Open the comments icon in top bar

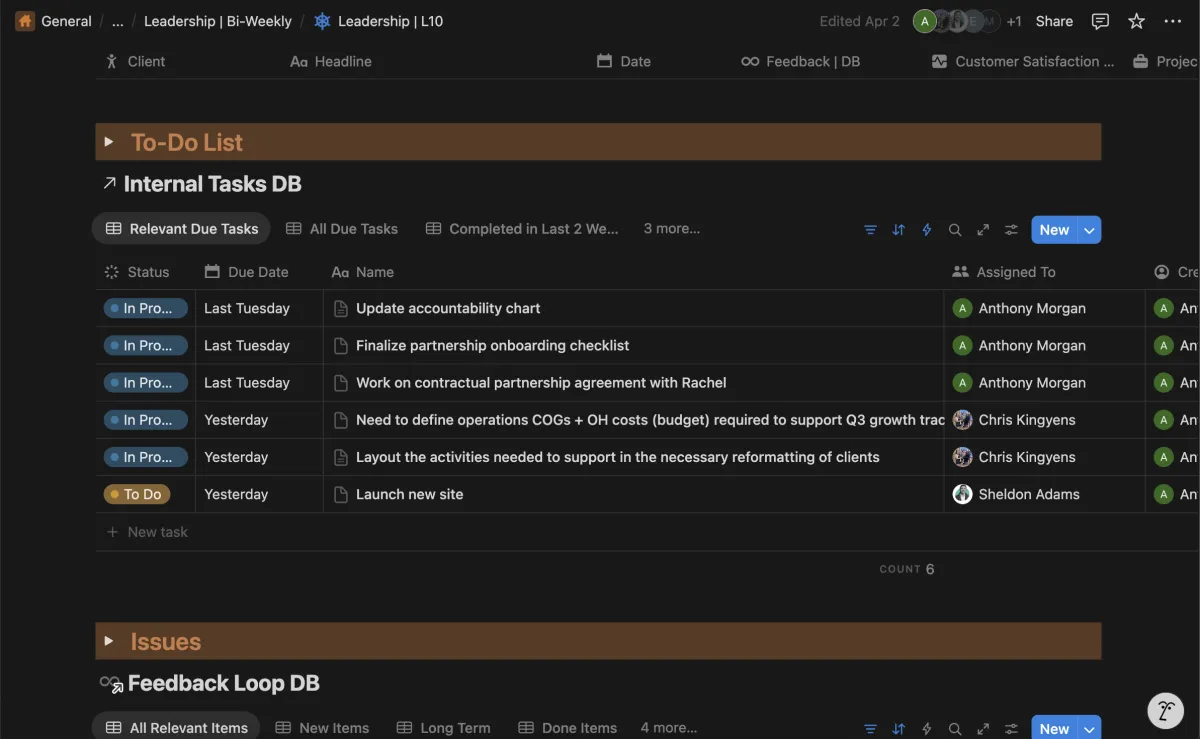point(1100,21)
